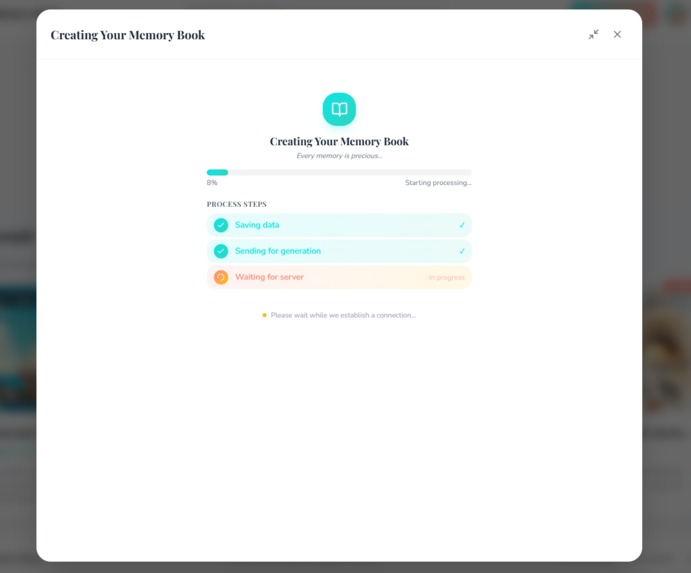The image size is (691, 573).
Task: Click the Please wait while we establish a connection message
Action: pos(343,315)
